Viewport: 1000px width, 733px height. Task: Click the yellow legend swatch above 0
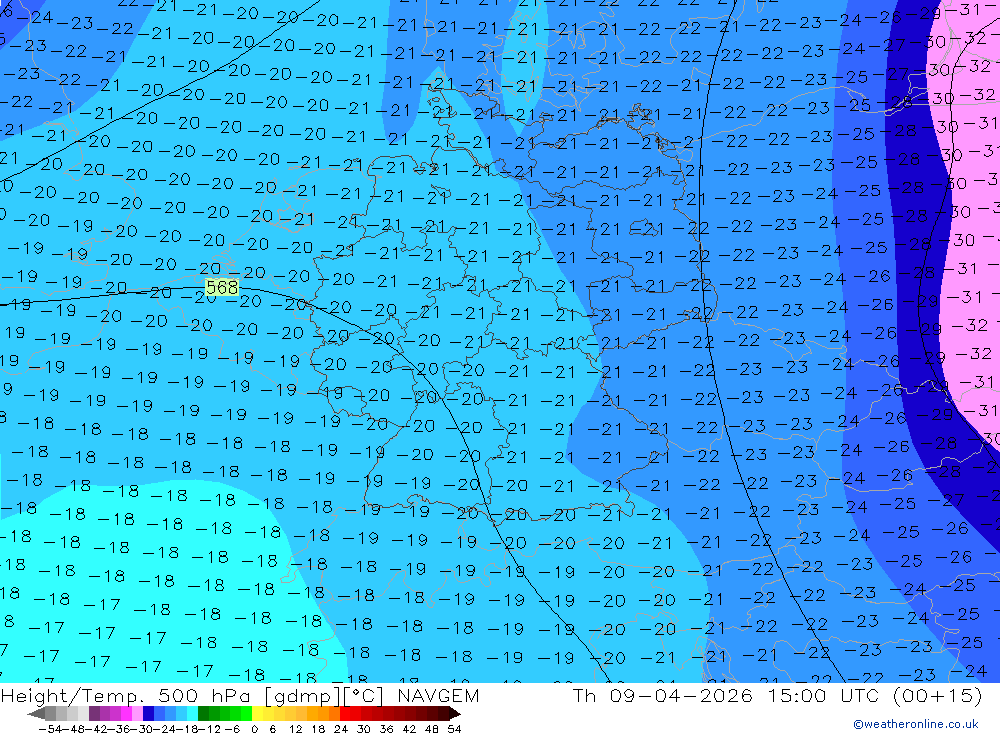pyautogui.click(x=257, y=714)
